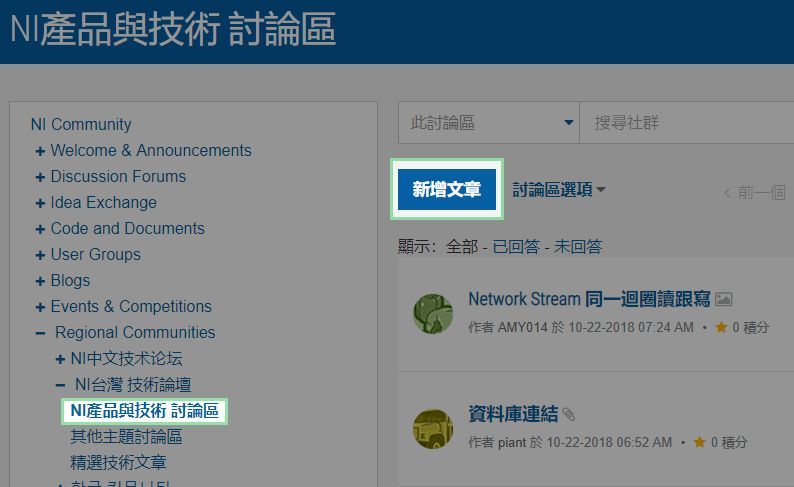The image size is (794, 487).
Task: Open 精選技術文章 board
Action: point(118,462)
